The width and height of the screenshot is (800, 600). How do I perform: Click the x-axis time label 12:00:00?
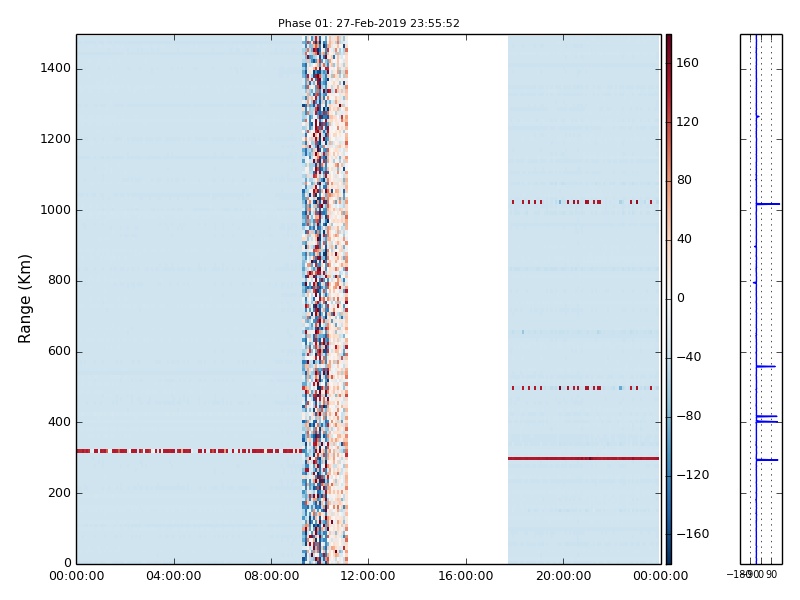[368, 576]
